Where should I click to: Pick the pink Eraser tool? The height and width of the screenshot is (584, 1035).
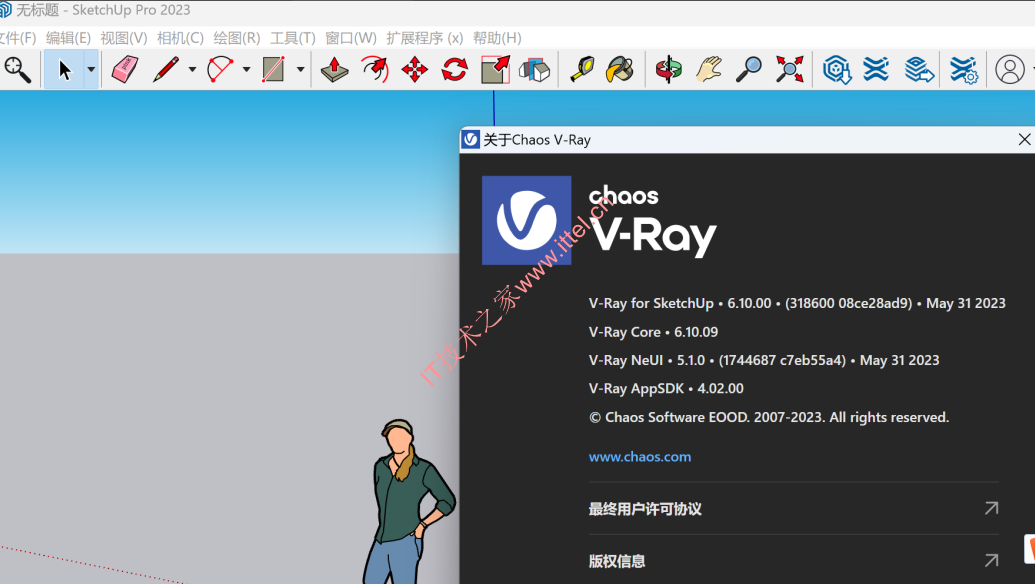pyautogui.click(x=125, y=69)
